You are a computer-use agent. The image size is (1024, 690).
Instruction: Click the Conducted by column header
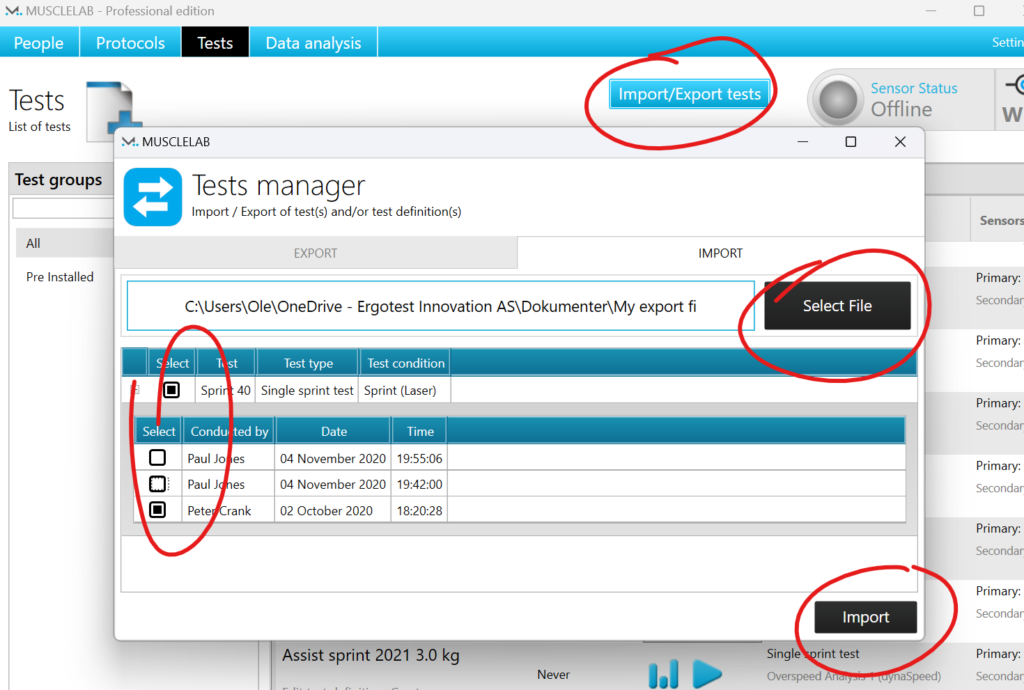coord(229,431)
